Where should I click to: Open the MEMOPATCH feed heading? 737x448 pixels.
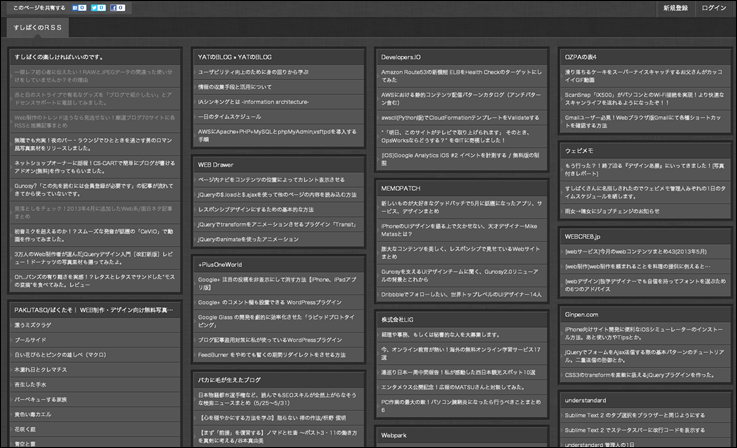402,187
